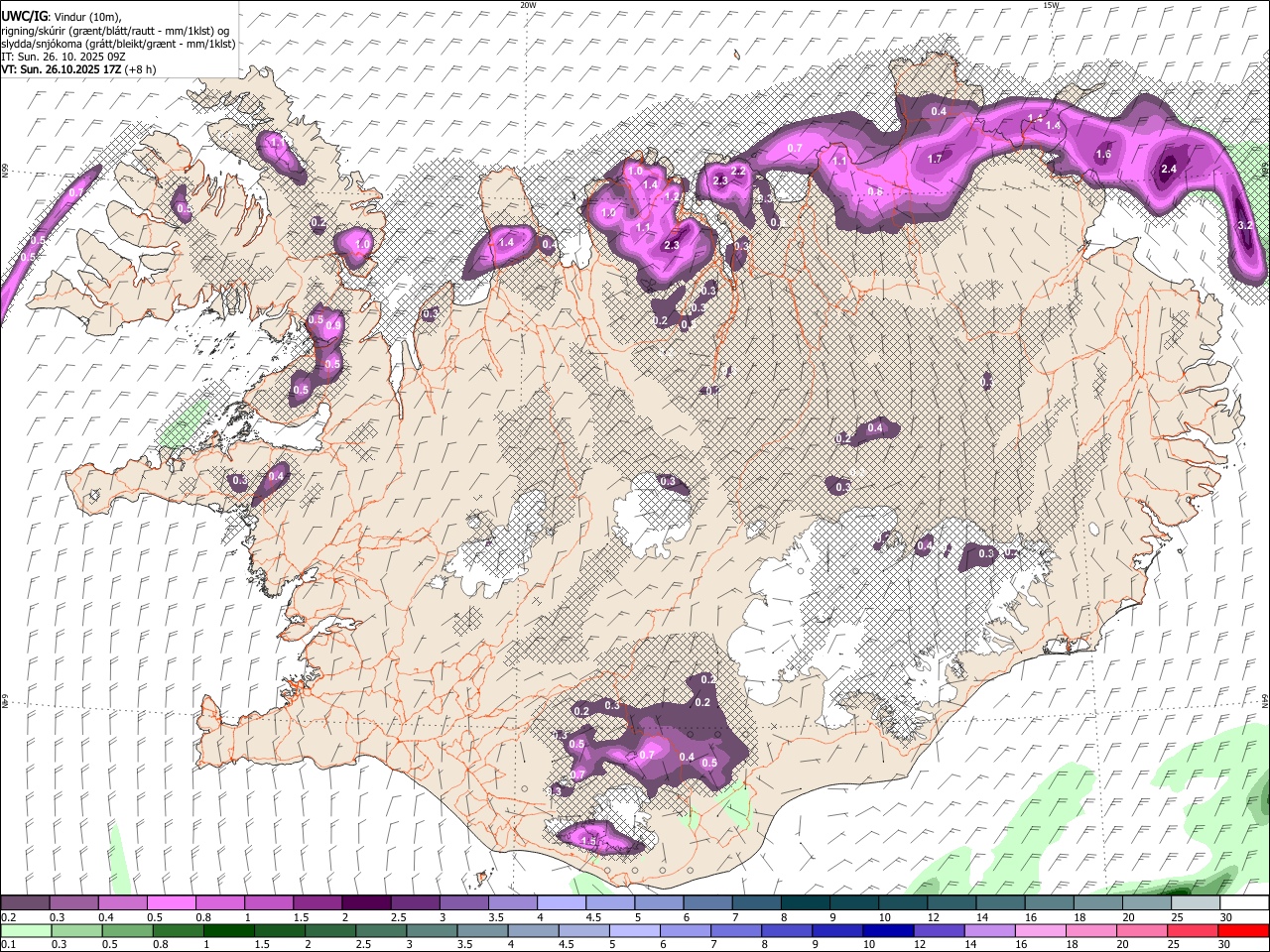Click the 'VT: Sun. 26.10.2025 17Z (+8 h)' line
The image size is (1270, 952).
pyautogui.click(x=78, y=69)
